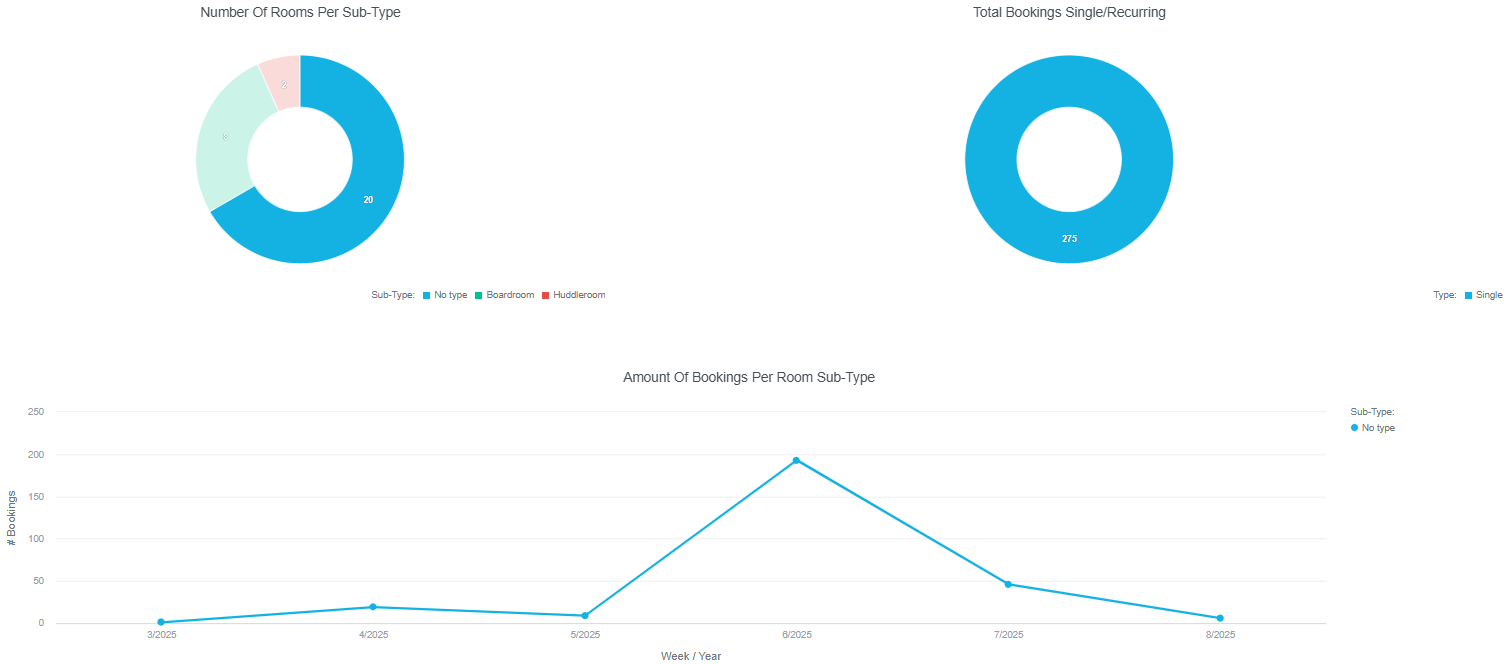Click the last data point at 8/2025

(x=1220, y=618)
